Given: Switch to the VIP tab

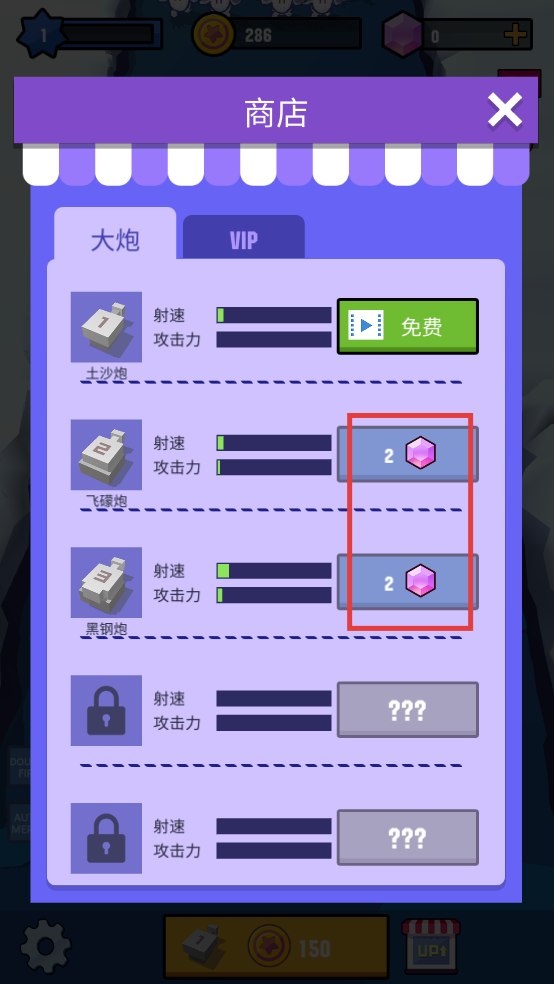Looking at the screenshot, I should 243,238.
